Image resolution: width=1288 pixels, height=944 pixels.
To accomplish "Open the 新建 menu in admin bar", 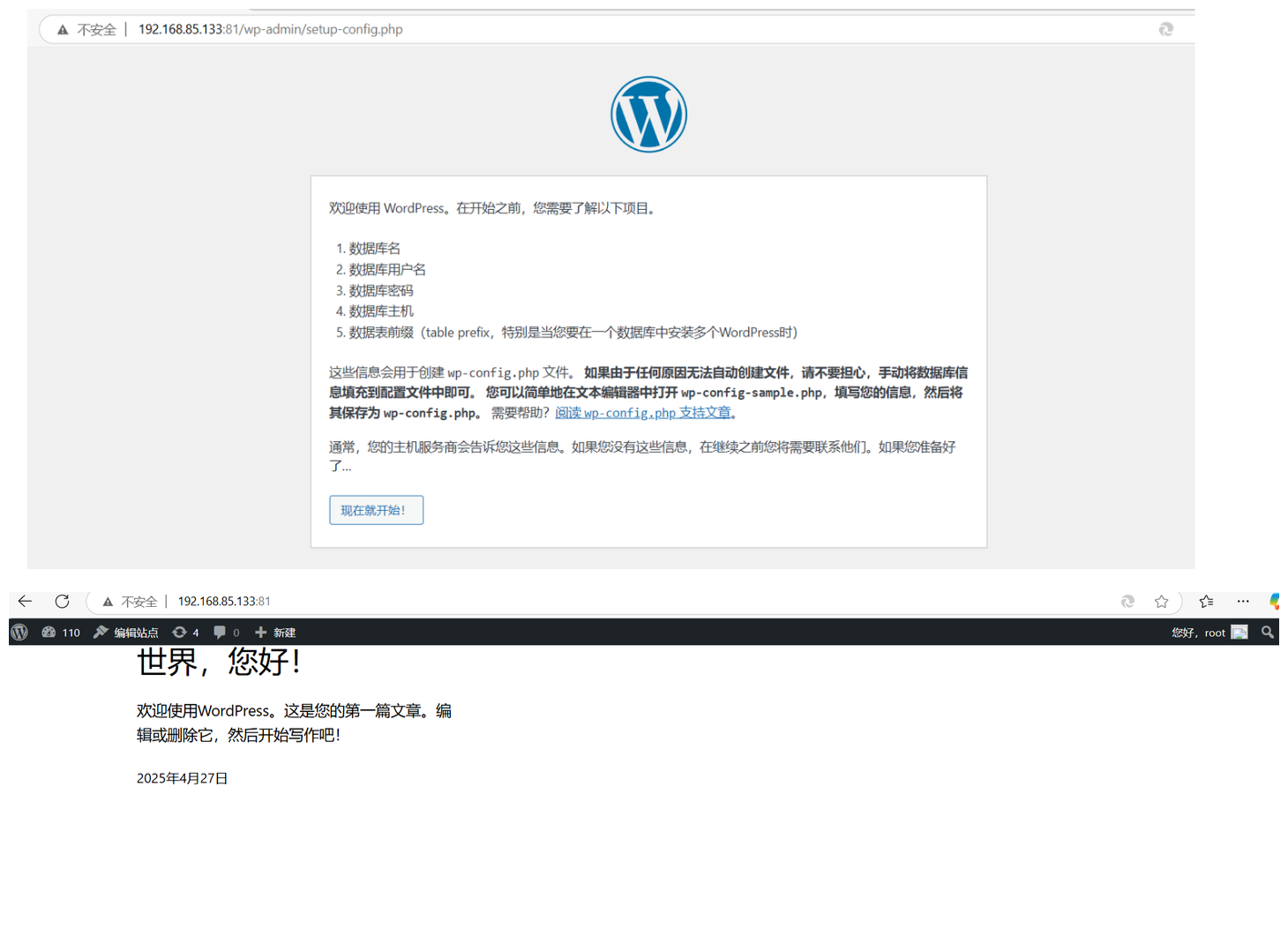I will coord(275,633).
